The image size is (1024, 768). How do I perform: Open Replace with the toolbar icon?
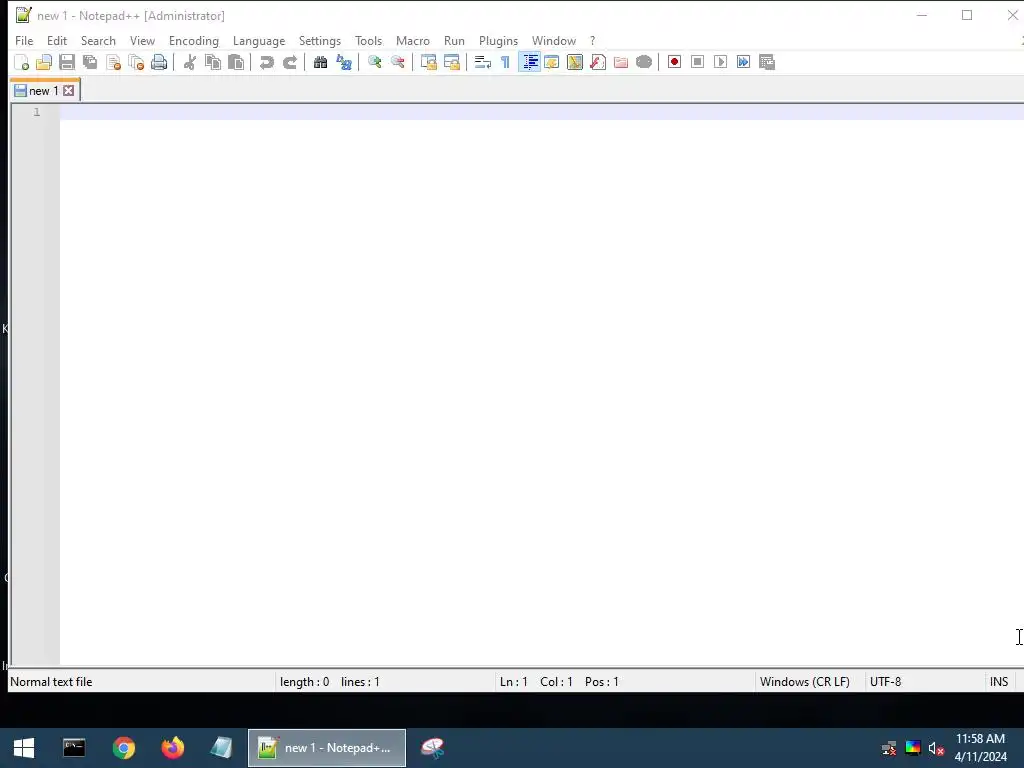point(344,62)
